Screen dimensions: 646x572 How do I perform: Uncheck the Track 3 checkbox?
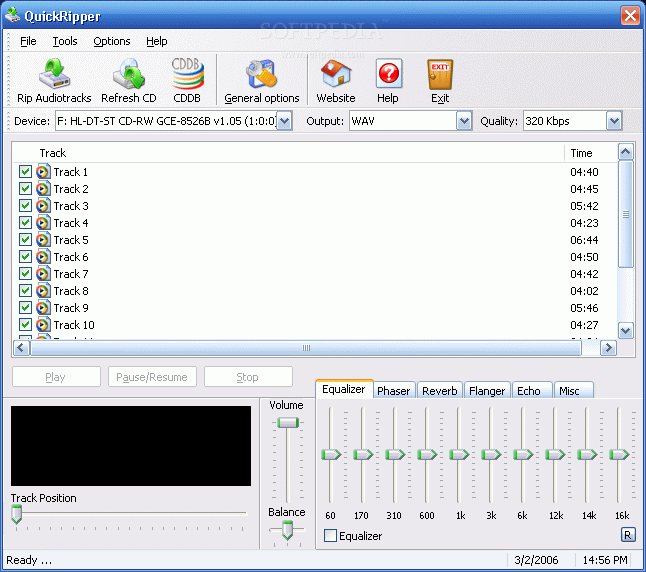click(25, 206)
